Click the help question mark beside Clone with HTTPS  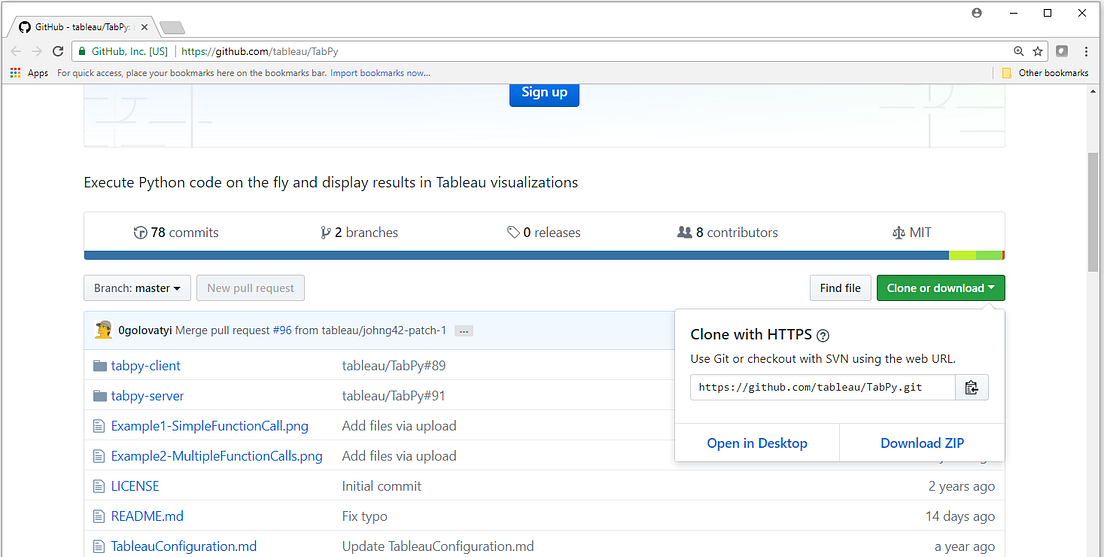point(823,335)
